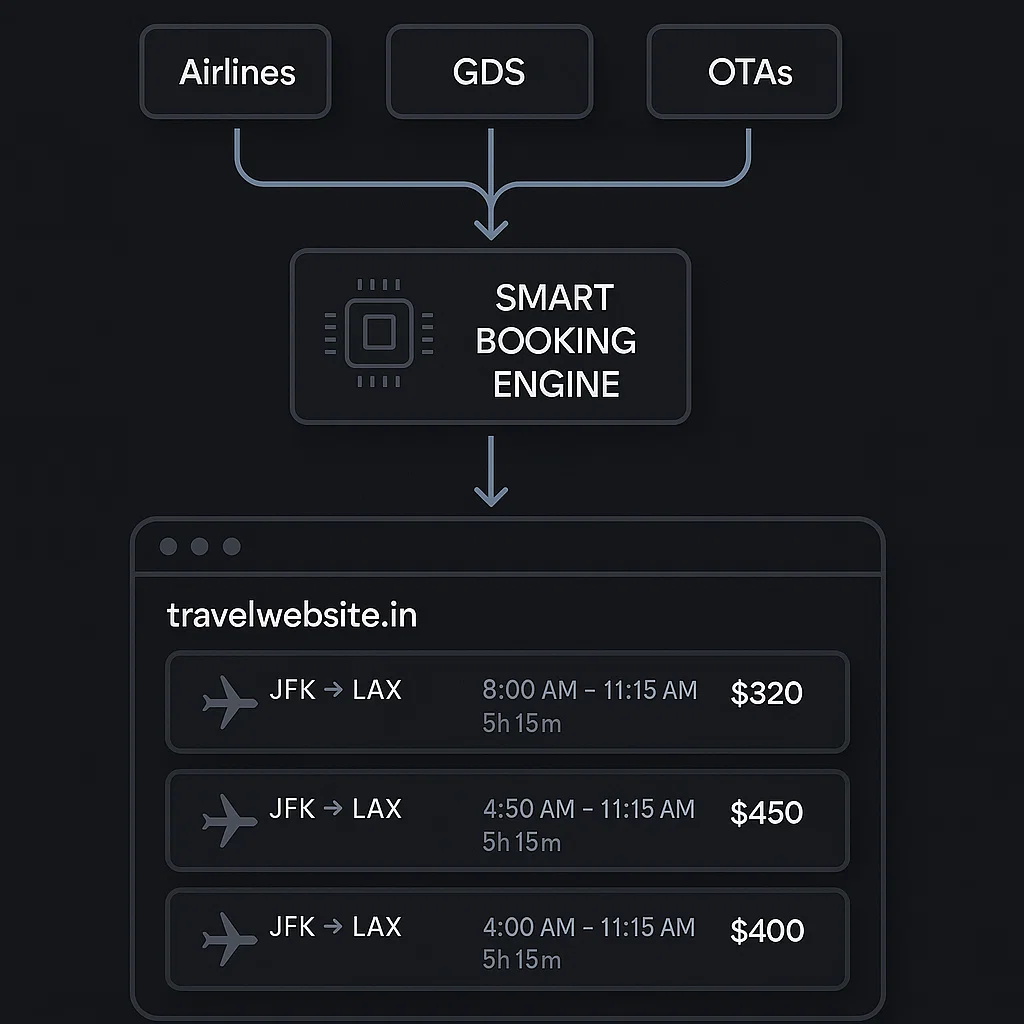Click the airplane icon on $320 flight
Image resolution: width=1024 pixels, height=1024 pixels.
click(230, 702)
